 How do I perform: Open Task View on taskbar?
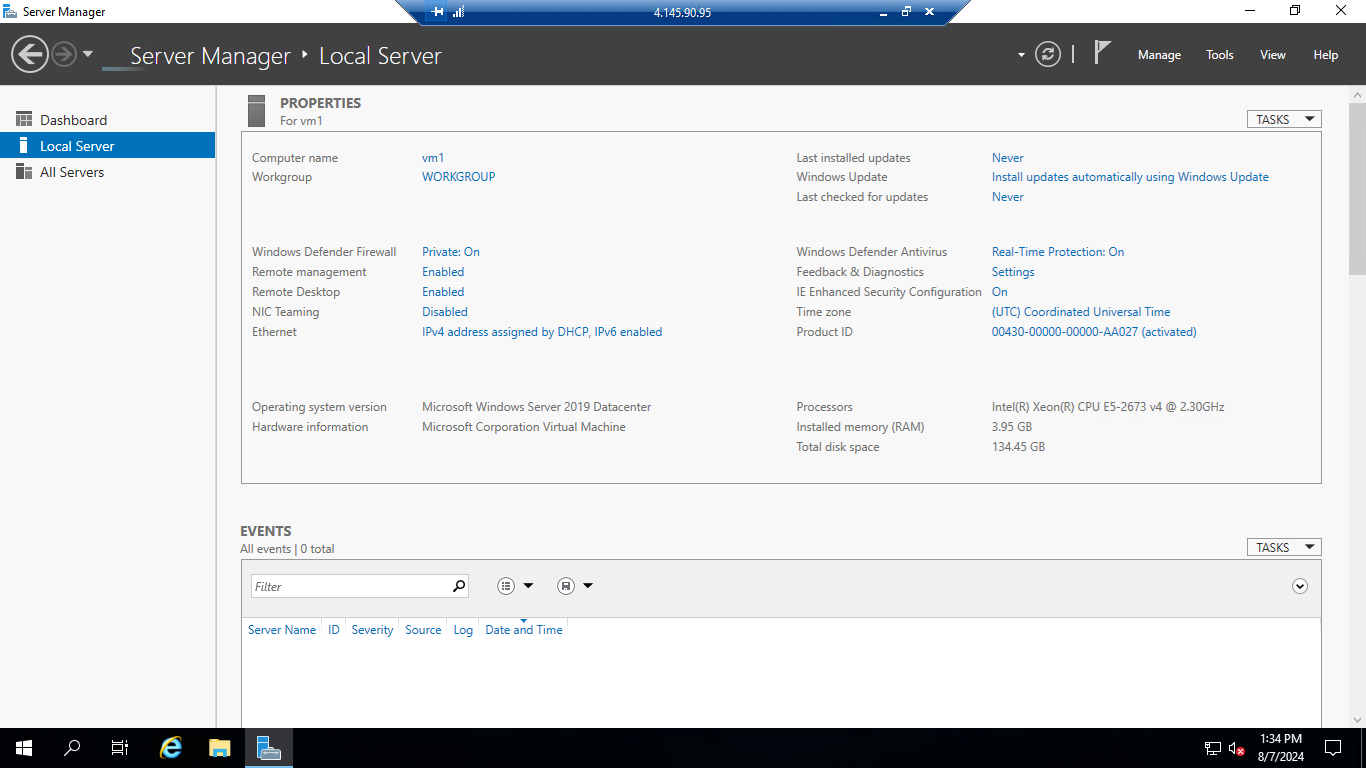[x=120, y=748]
